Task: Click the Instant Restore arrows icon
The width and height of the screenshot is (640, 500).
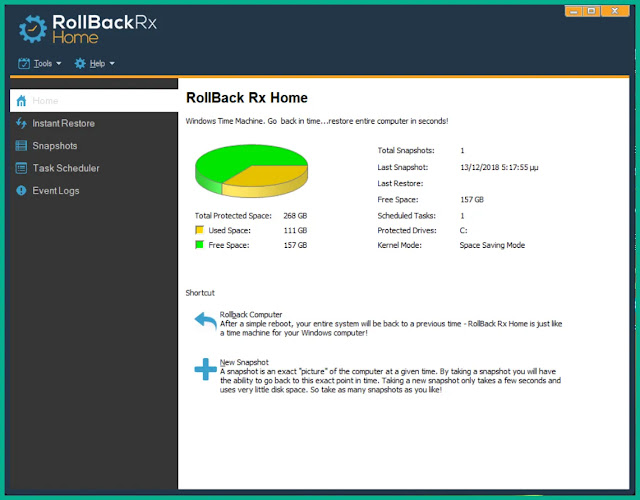Action: click(x=21, y=123)
